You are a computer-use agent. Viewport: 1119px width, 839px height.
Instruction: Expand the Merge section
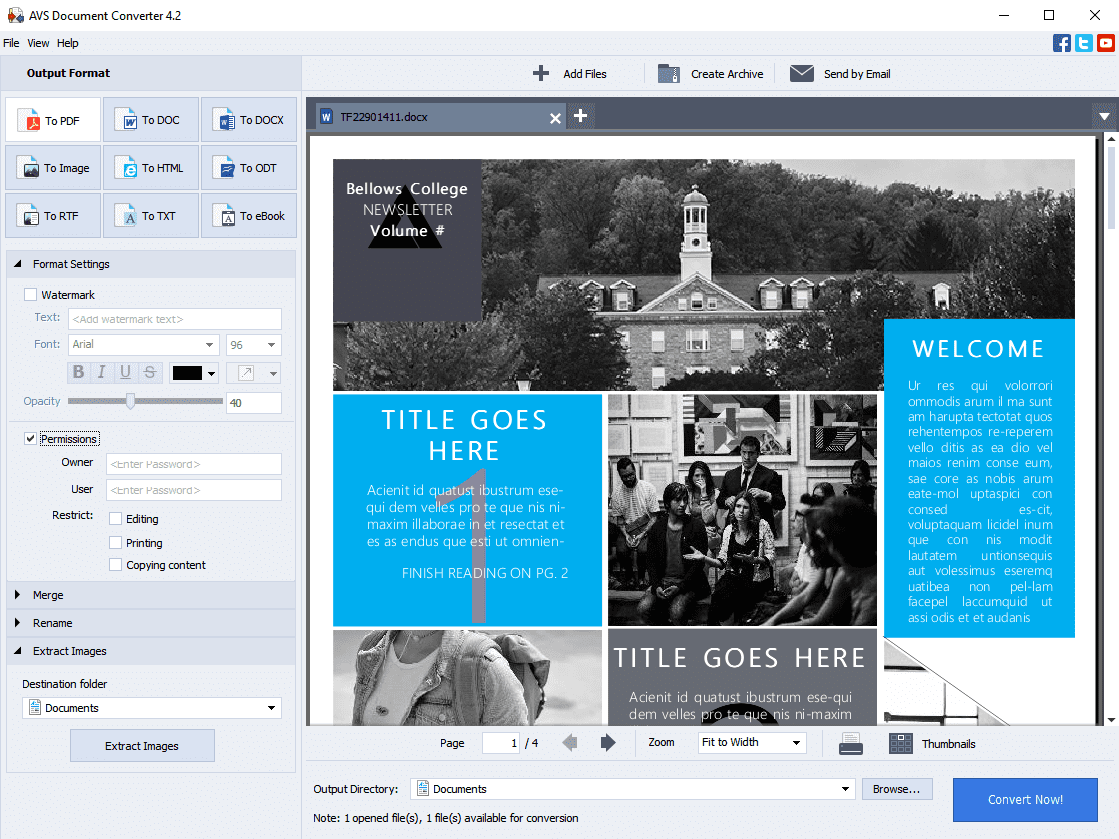click(x=18, y=594)
